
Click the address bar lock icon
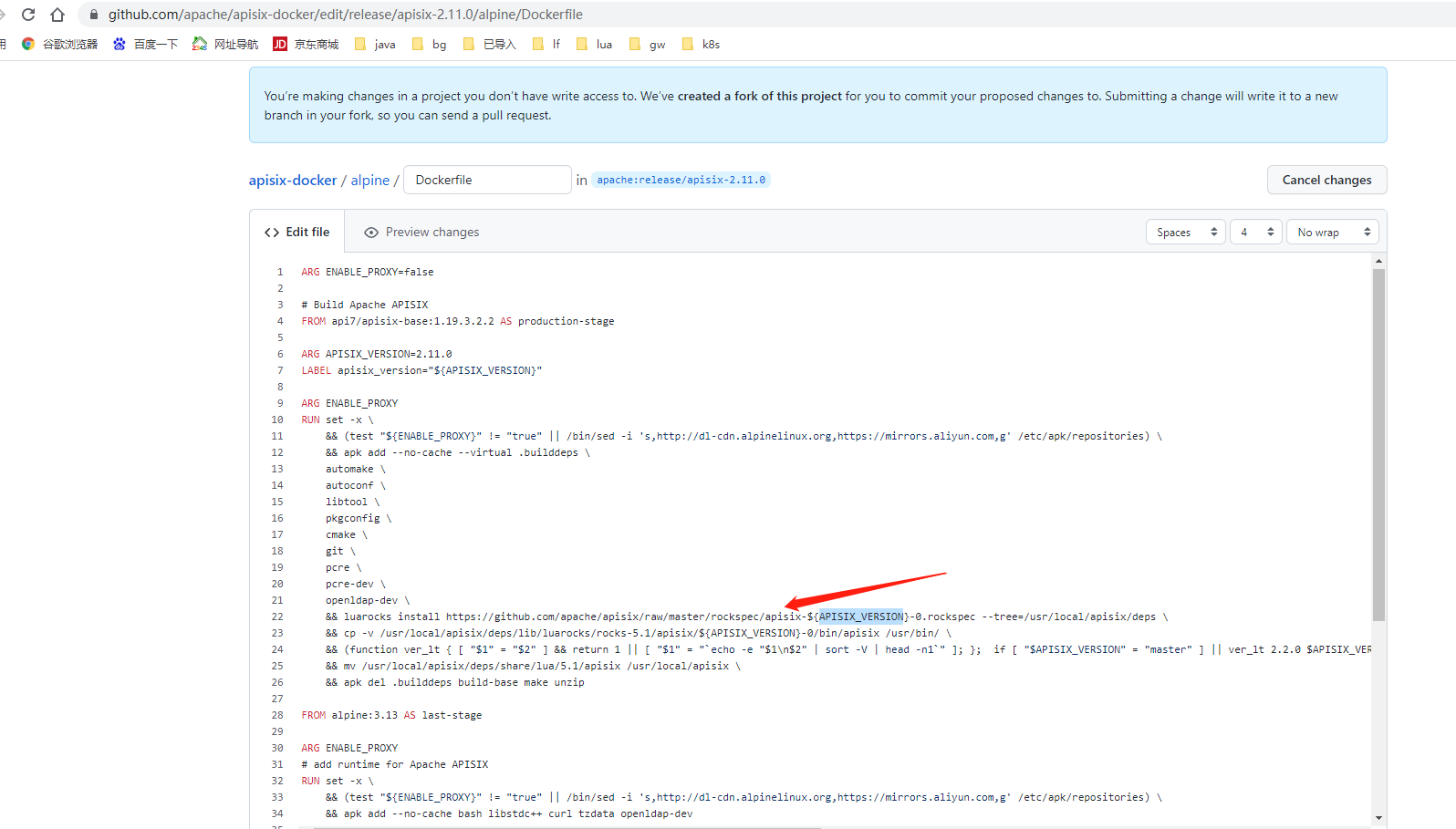coord(93,15)
